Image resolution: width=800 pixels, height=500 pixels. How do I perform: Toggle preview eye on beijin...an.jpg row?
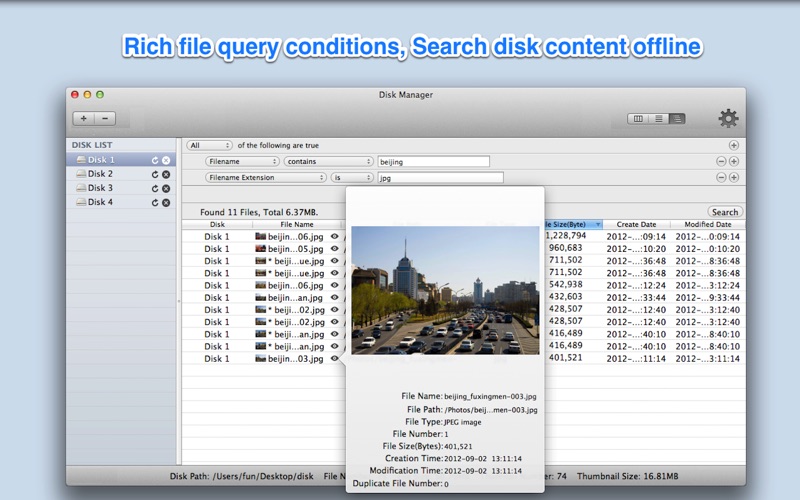pos(335,298)
